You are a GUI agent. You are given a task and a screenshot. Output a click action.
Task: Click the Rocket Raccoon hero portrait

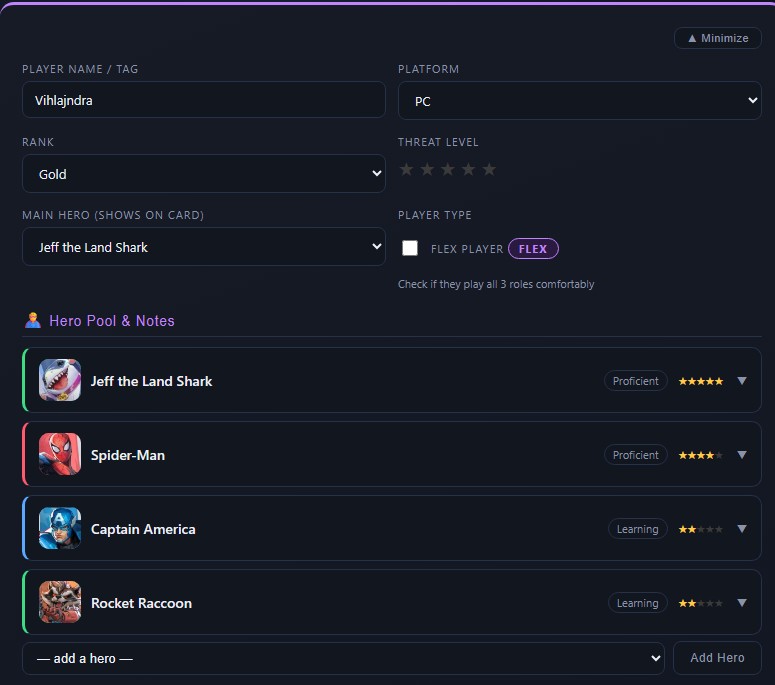[60, 602]
